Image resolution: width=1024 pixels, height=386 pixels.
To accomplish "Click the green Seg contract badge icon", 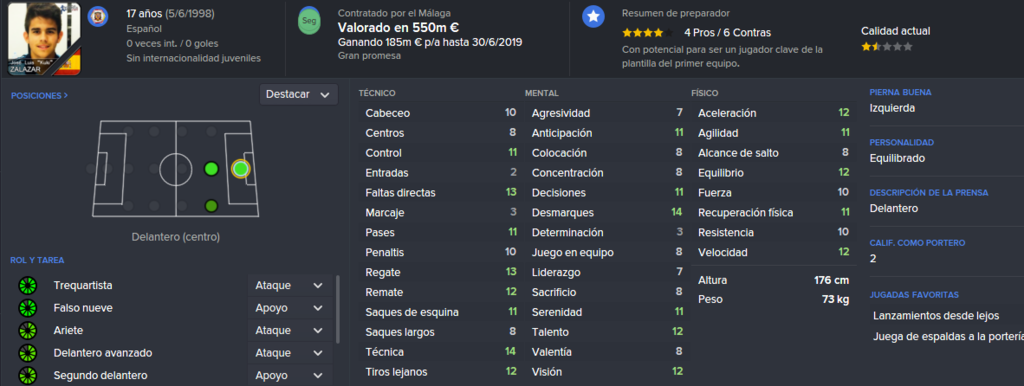I will point(309,21).
